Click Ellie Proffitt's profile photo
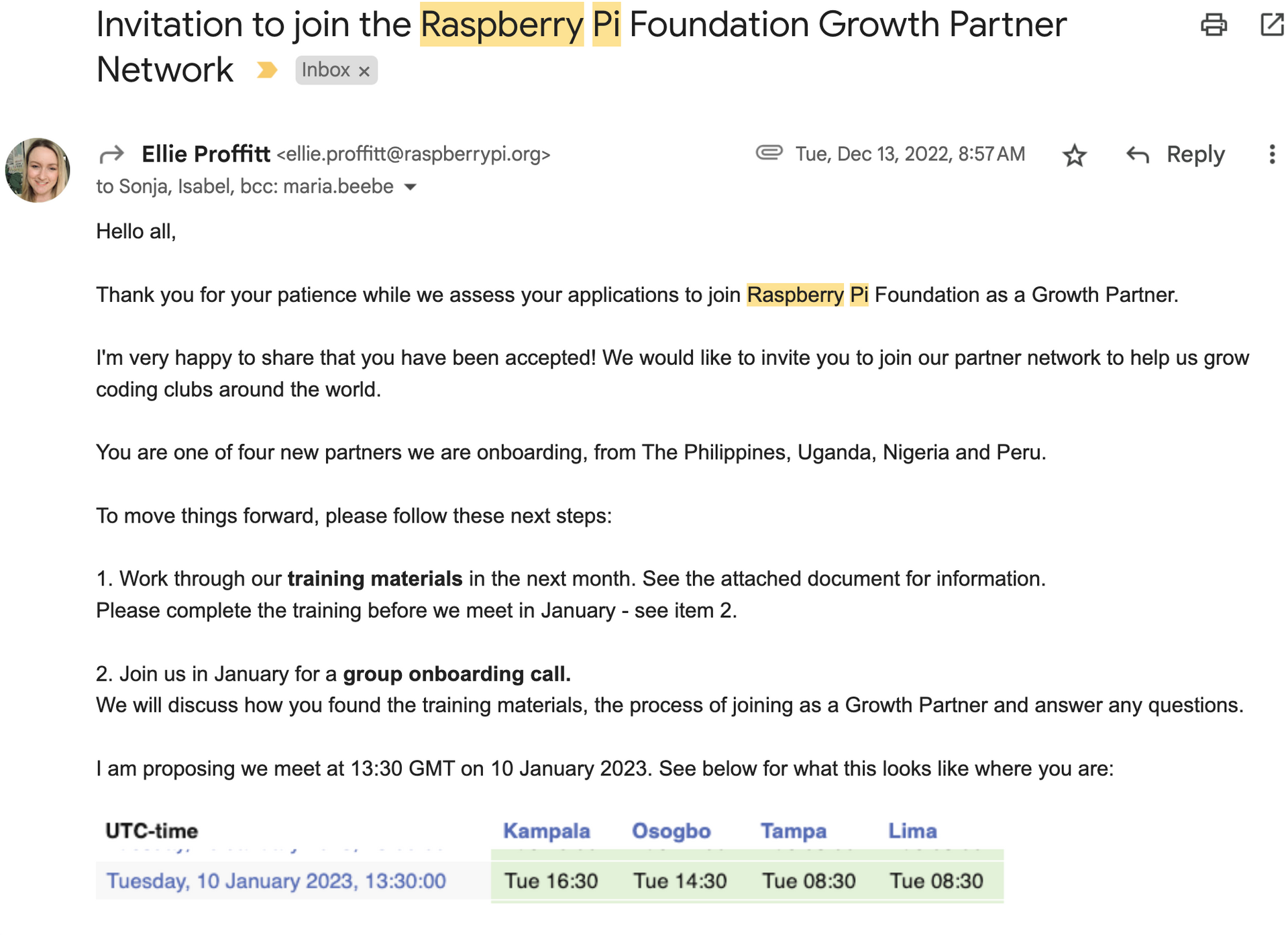1288x935 pixels. coord(38,170)
